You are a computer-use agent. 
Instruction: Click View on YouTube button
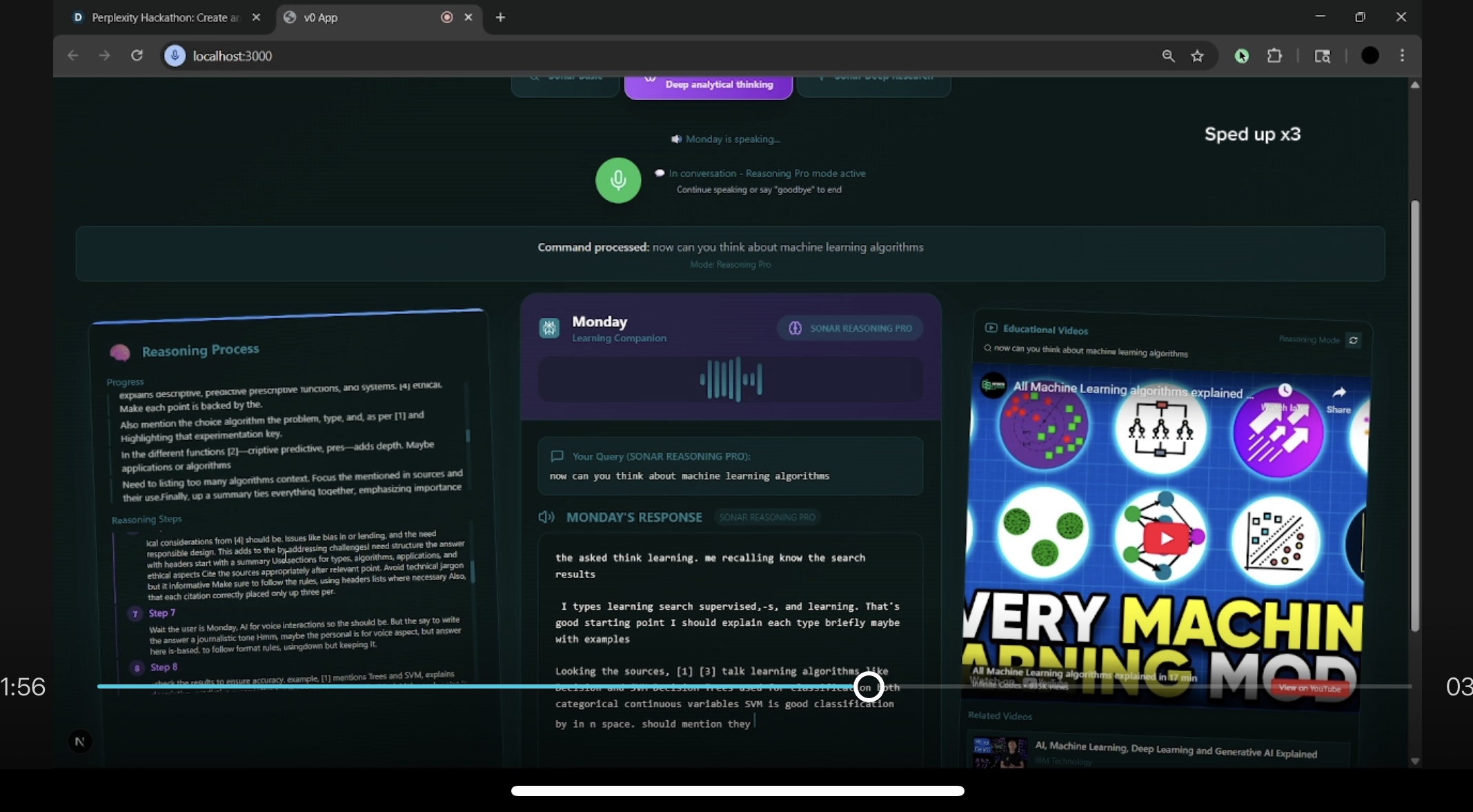tap(1309, 688)
